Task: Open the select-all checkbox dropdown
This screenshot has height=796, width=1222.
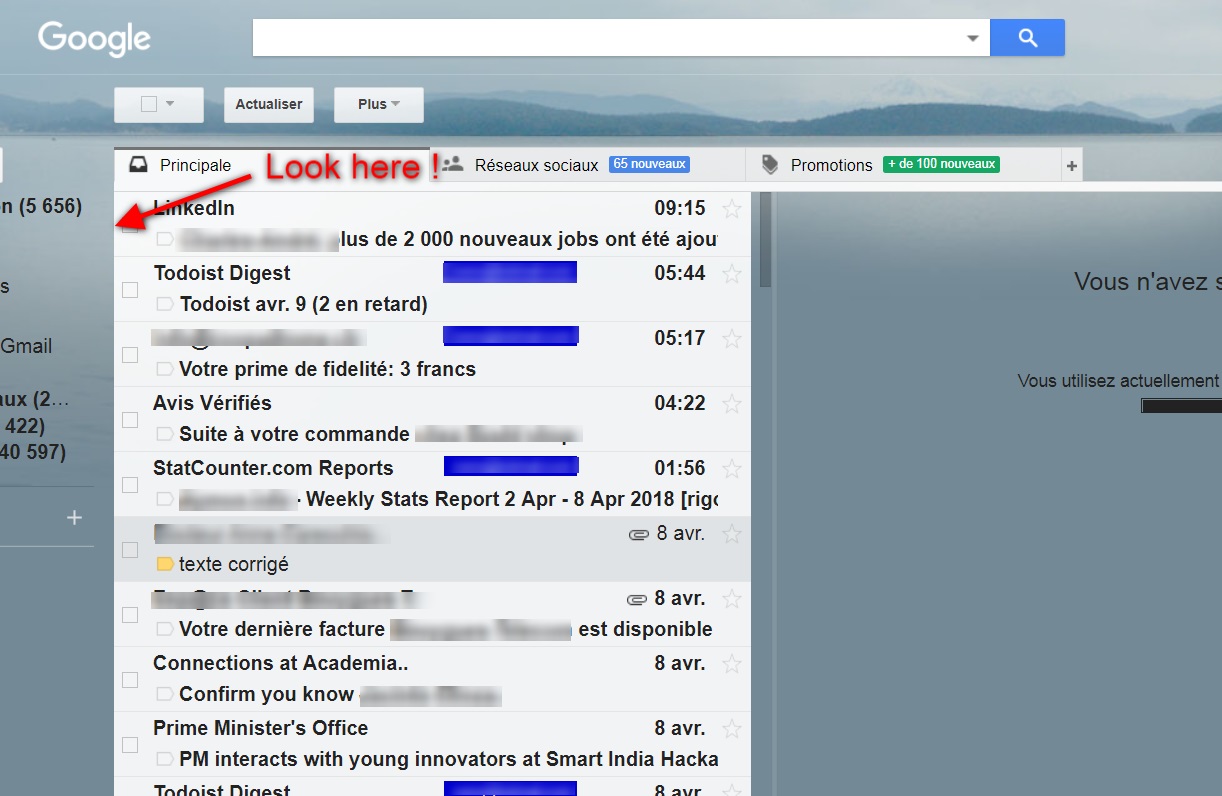Action: (170, 104)
